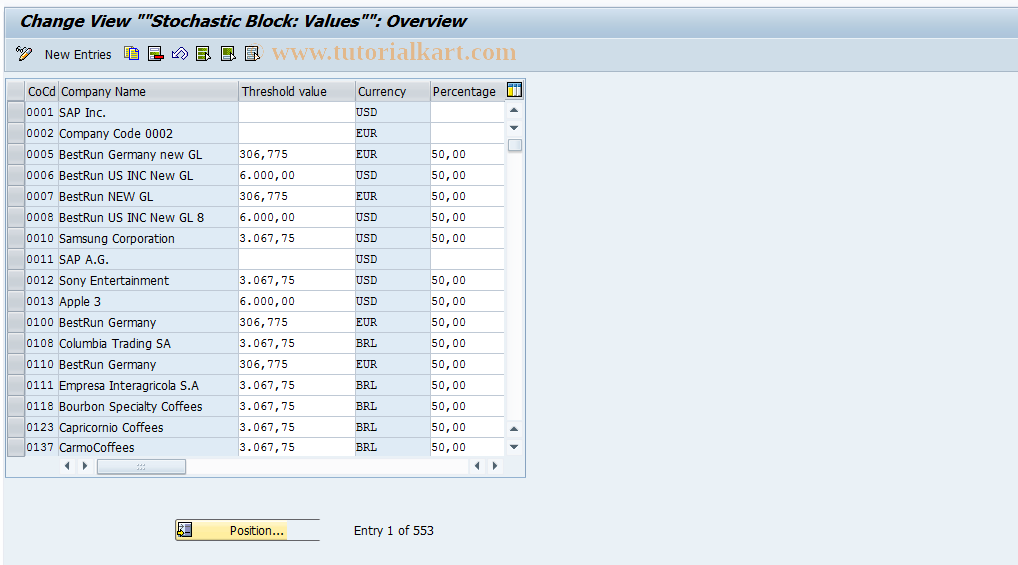Viewport: 1018px width, 565px height.
Task: Click vertical scrollbar up arrow at top
Action: pyautogui.click(x=514, y=110)
